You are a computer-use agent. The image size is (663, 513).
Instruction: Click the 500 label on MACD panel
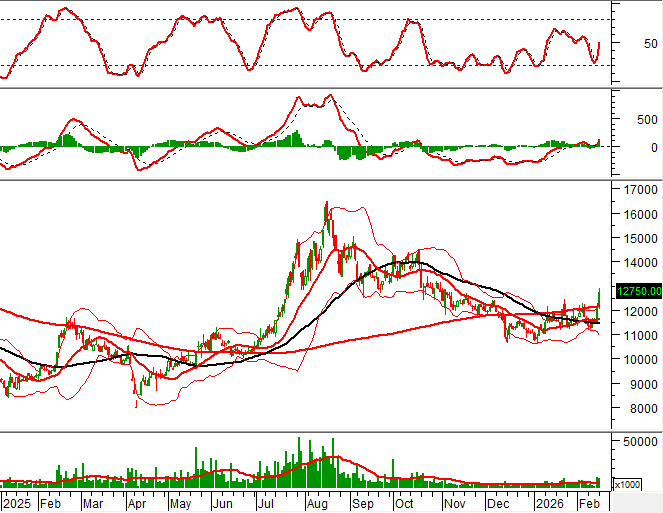(x=646, y=119)
